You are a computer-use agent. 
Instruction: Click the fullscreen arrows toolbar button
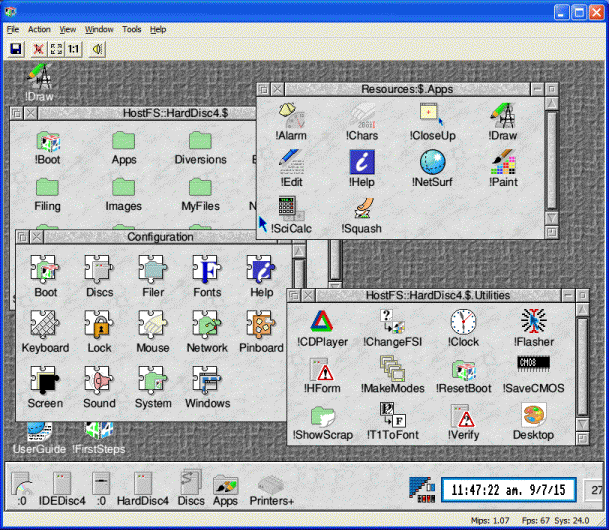(x=56, y=49)
